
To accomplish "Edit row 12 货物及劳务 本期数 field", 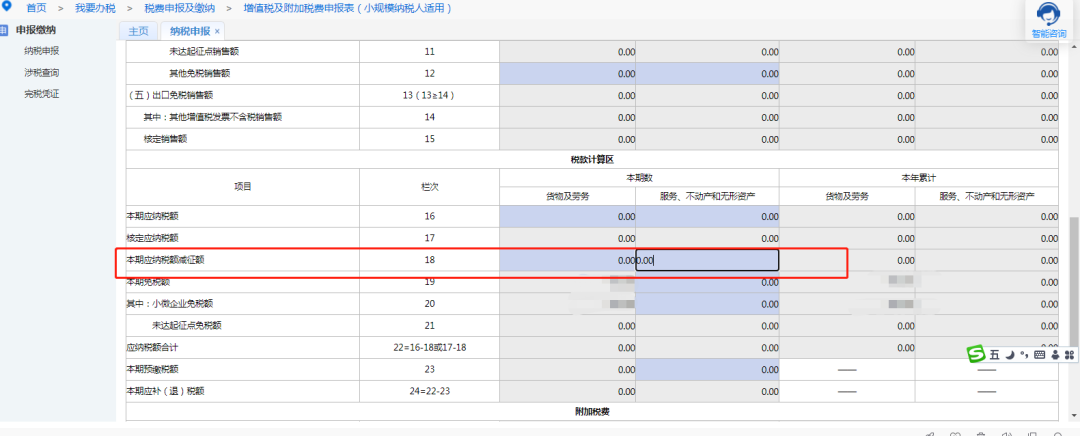I will point(568,73).
